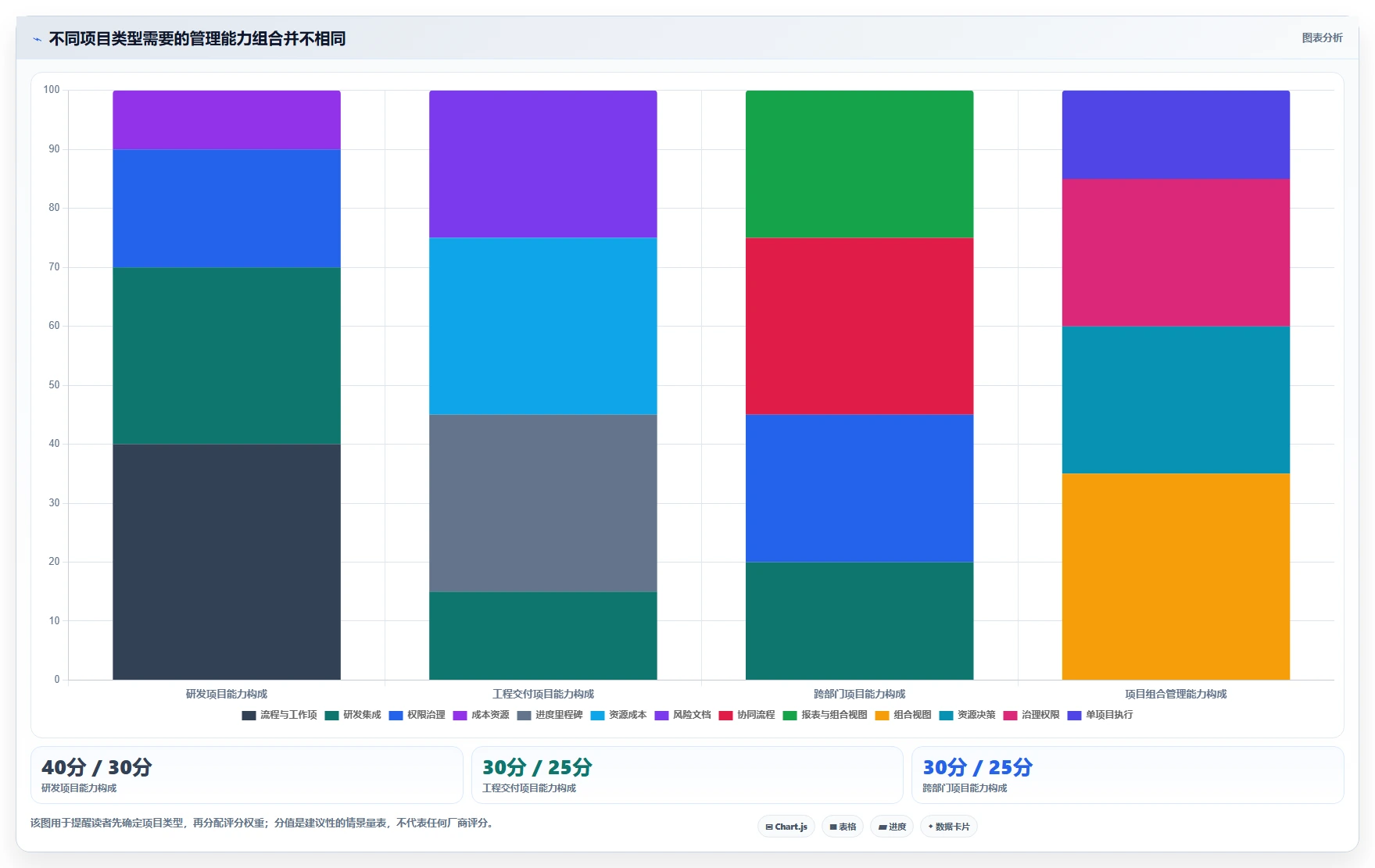The height and width of the screenshot is (868, 1375).
Task: Click the y-axis value 50
Action: point(54,385)
